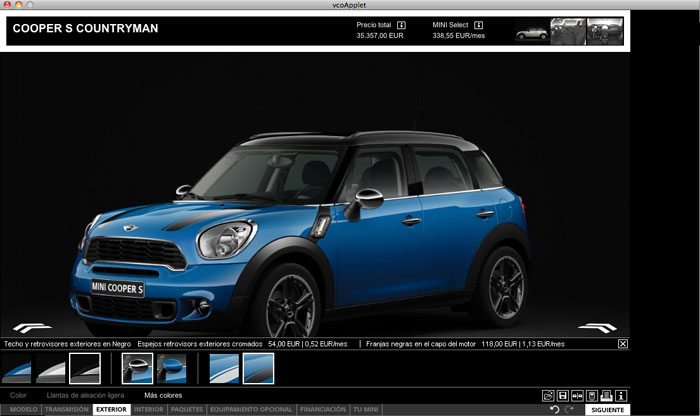The height and width of the screenshot is (416, 700).
Task: Click 'Espejos retrovisors exteriores cromados' text
Action: tap(200, 344)
